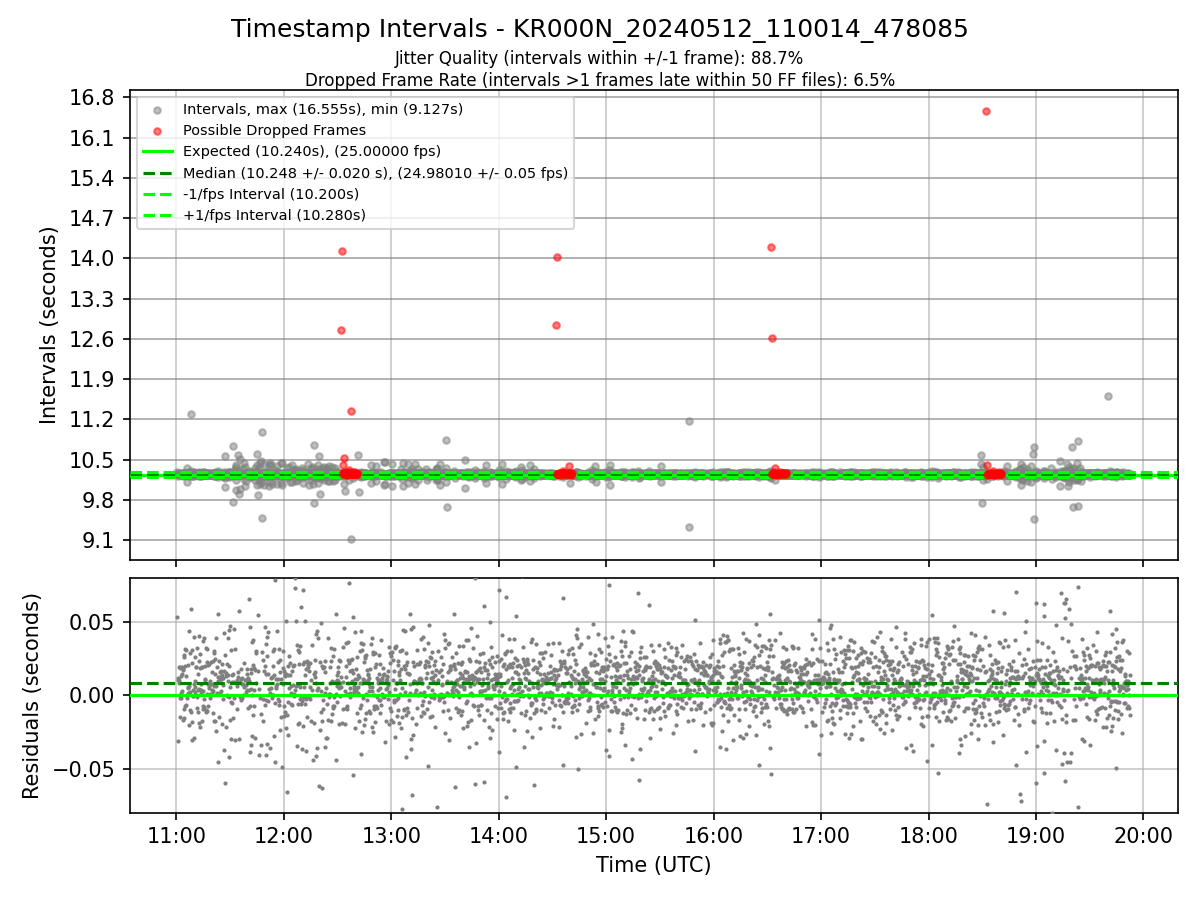Click the 12.6 y-axis tick label
The height and width of the screenshot is (900, 1200).
click(x=92, y=340)
